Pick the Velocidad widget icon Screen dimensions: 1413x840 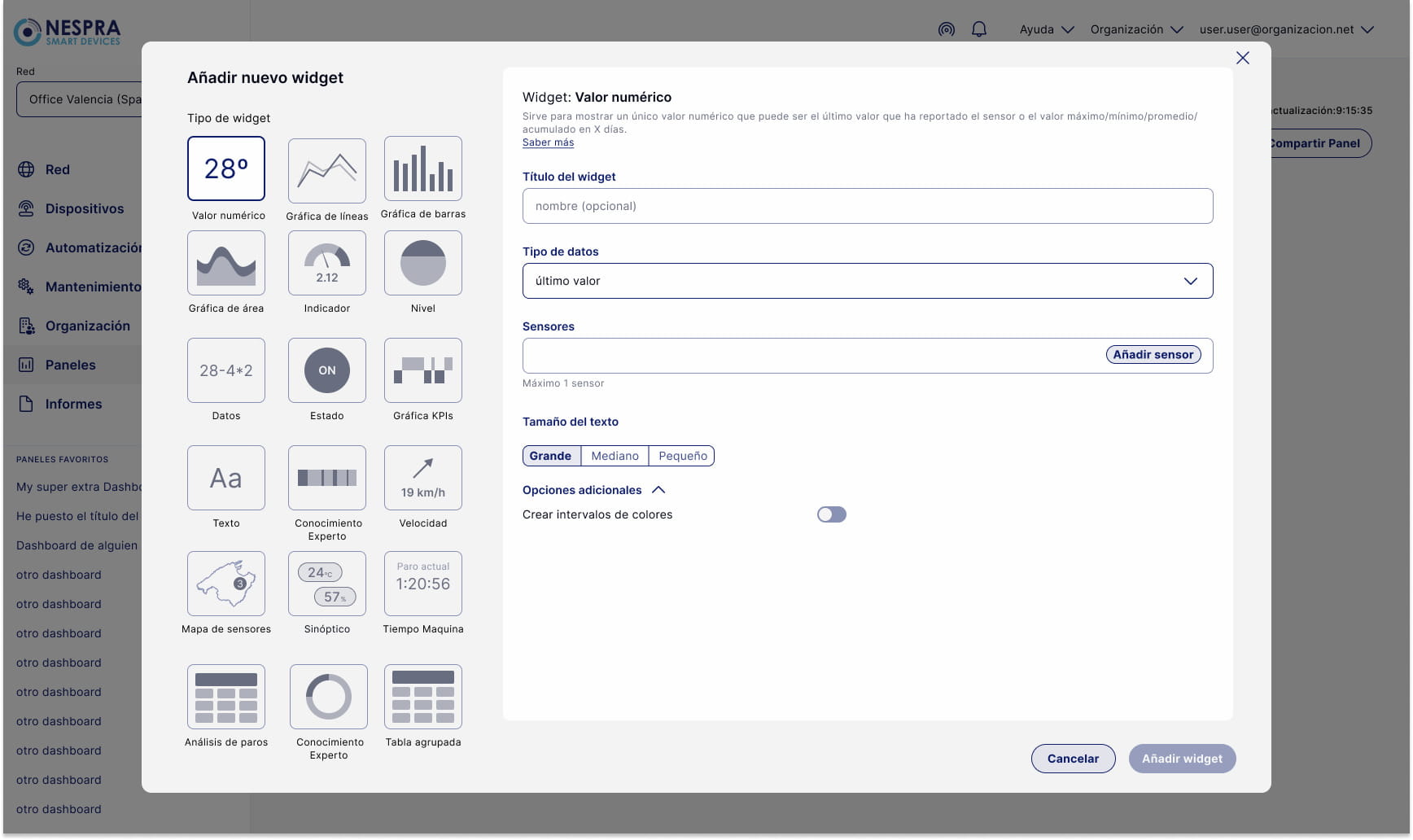click(x=422, y=478)
